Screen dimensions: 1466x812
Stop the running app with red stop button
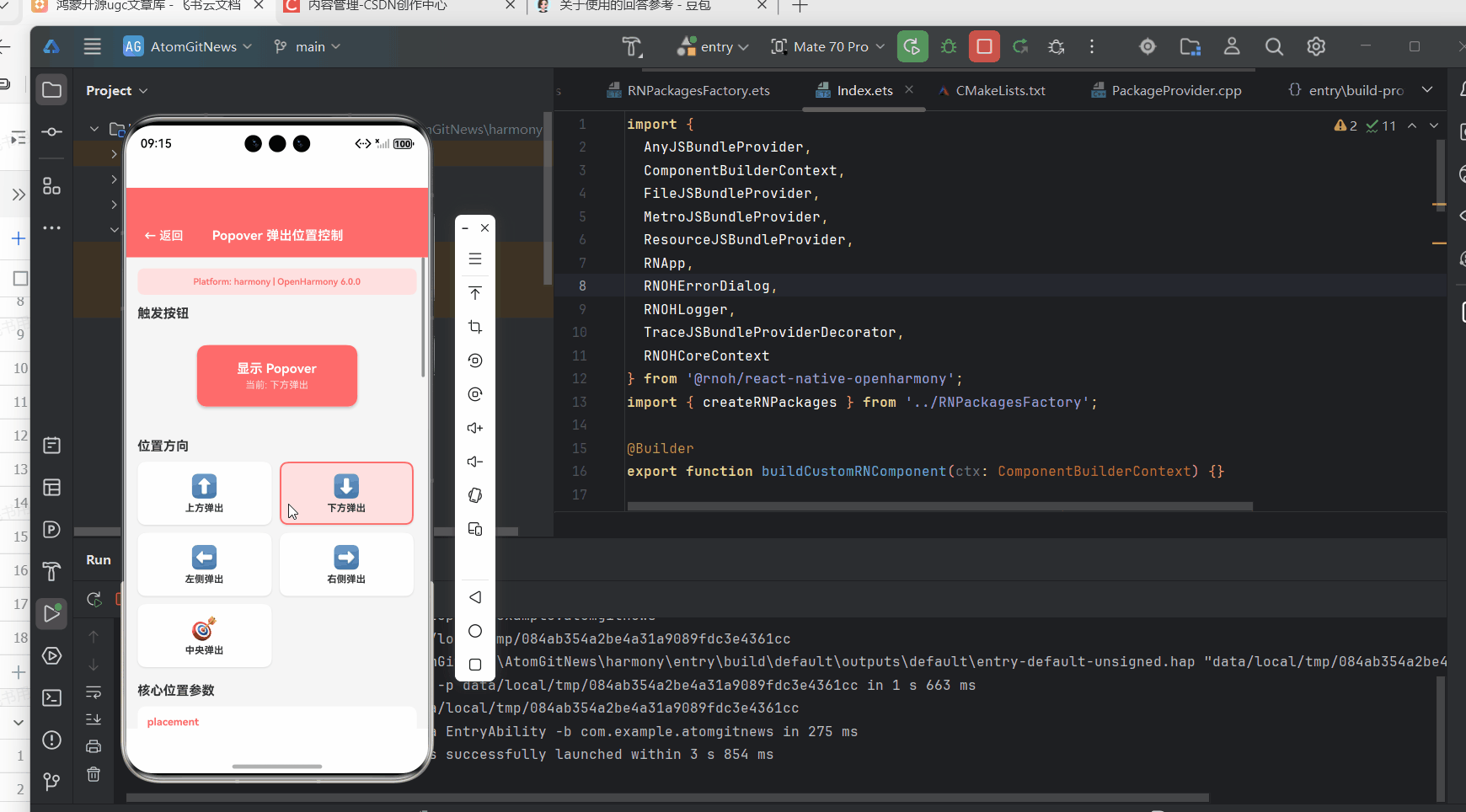point(984,46)
